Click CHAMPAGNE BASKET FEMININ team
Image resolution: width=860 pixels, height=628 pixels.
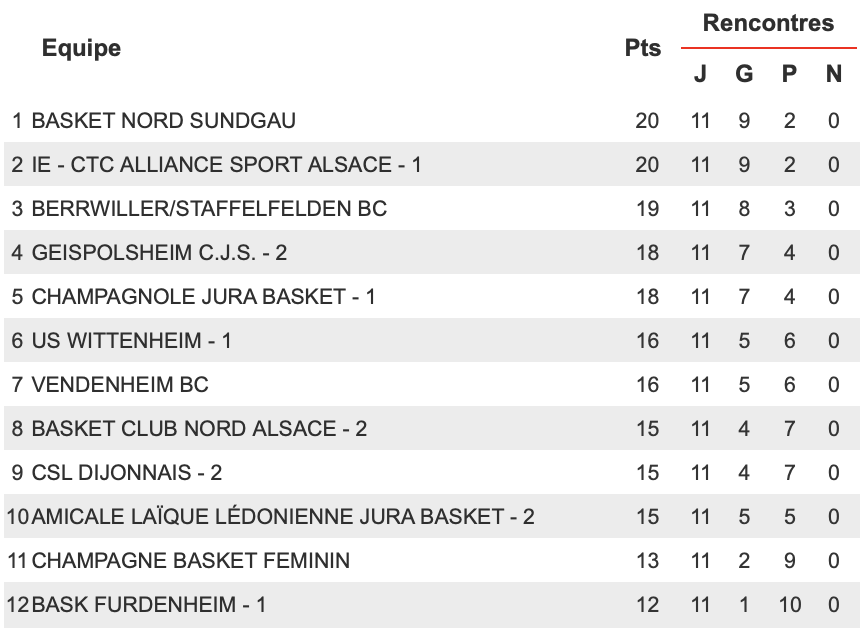point(190,561)
